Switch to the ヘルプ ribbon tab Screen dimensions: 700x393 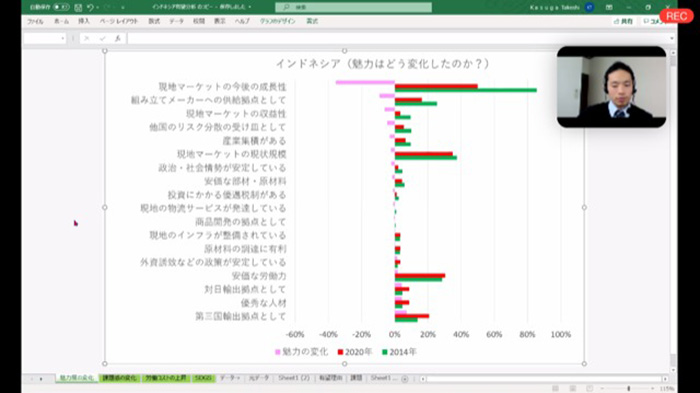pyautogui.click(x=242, y=21)
